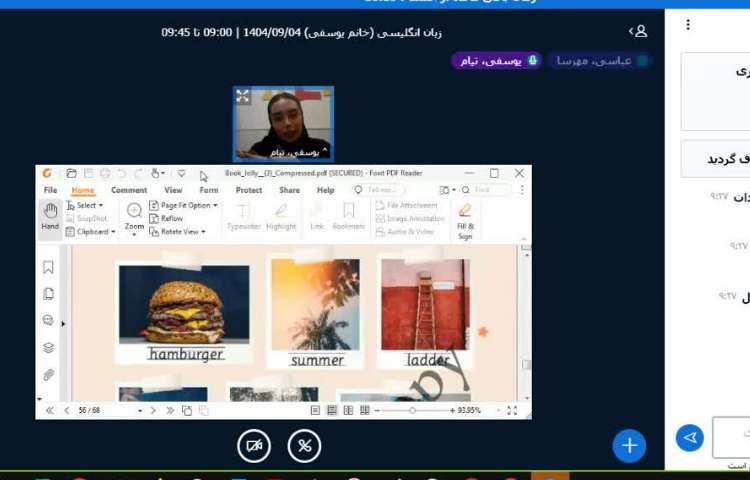Screen dimensions: 750x480
Task: Open the Attachments paperclip panel in sidebar
Action: tap(48, 375)
